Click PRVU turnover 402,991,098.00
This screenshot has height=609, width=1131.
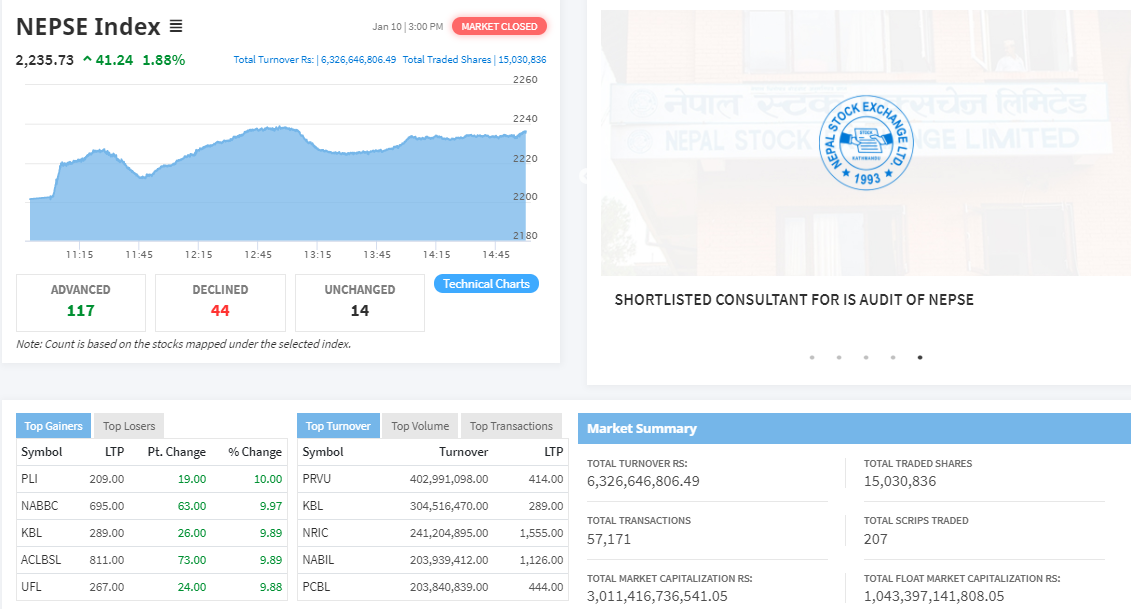[x=449, y=478]
